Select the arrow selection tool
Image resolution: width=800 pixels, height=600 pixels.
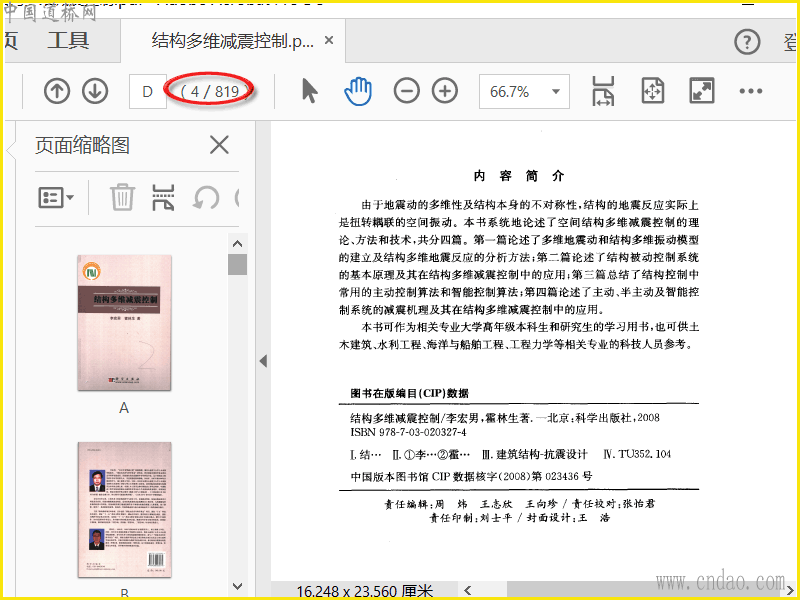309,91
